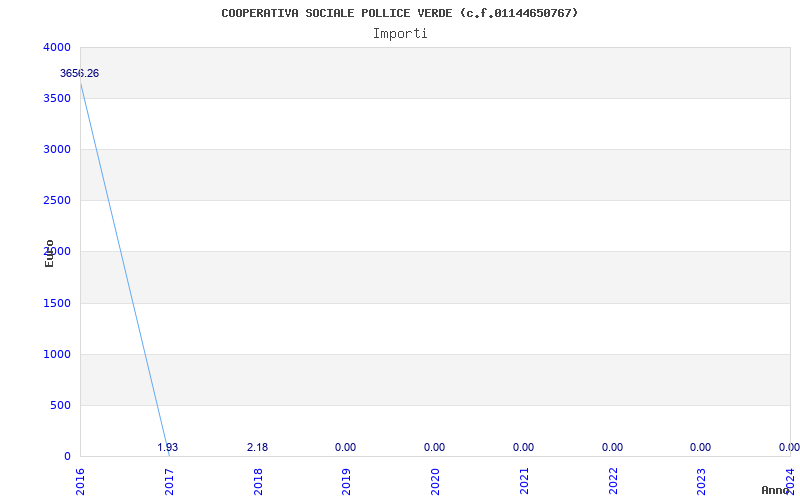Click the 0.00 value above 2019

pyautogui.click(x=345, y=447)
